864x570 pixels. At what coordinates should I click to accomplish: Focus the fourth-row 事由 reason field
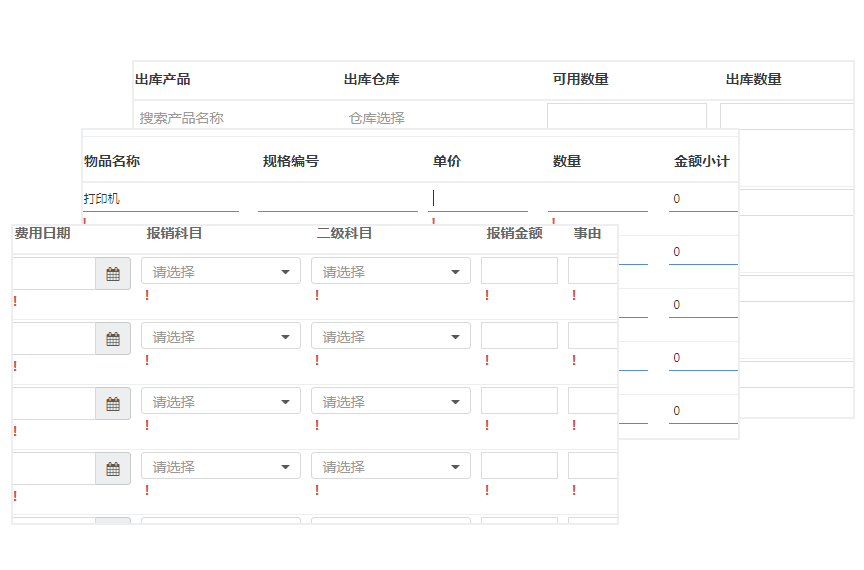tap(593, 466)
